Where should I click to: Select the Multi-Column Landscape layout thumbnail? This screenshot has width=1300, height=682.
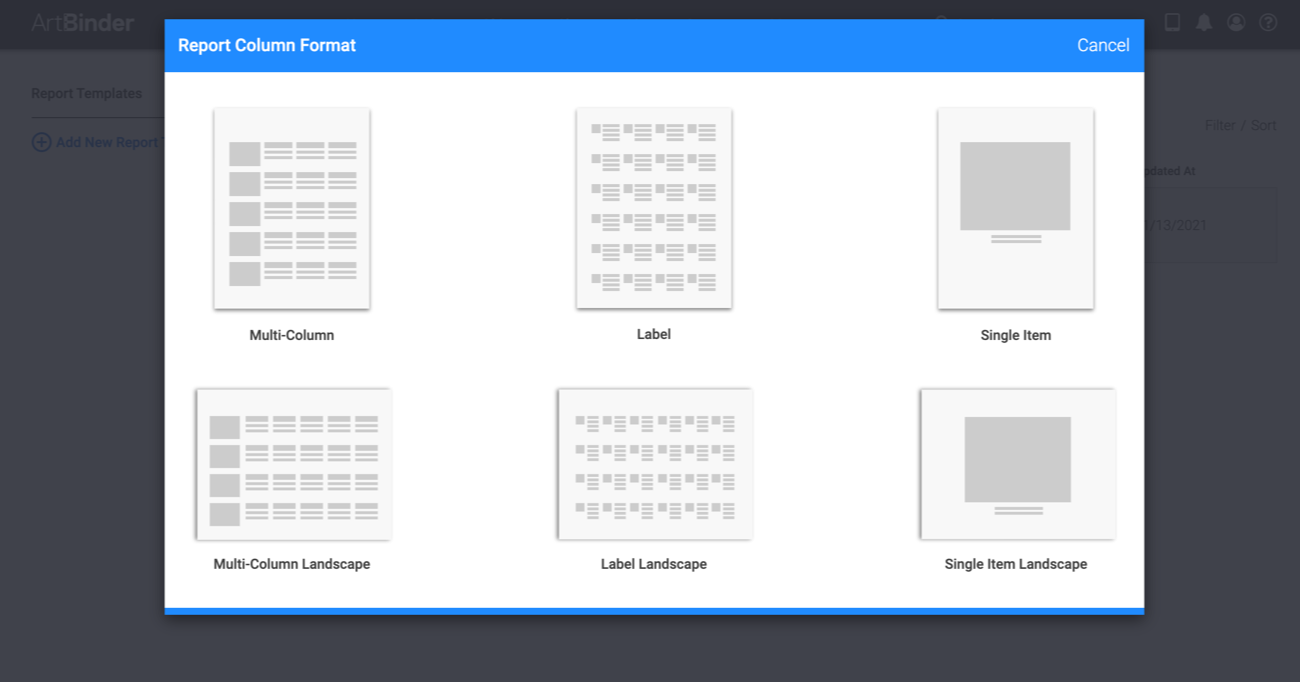pos(293,464)
